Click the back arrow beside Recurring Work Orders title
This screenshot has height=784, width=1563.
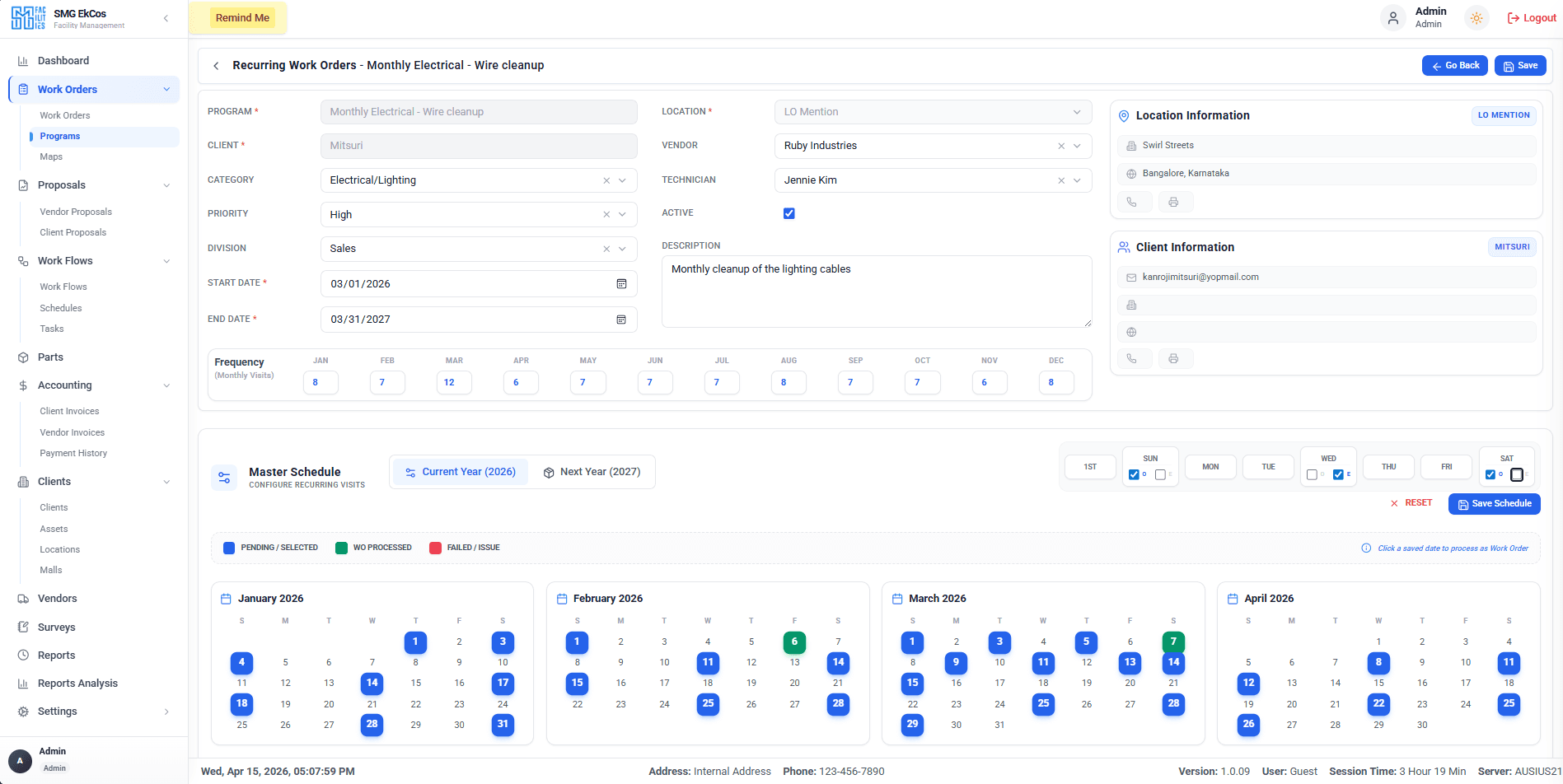click(x=215, y=65)
